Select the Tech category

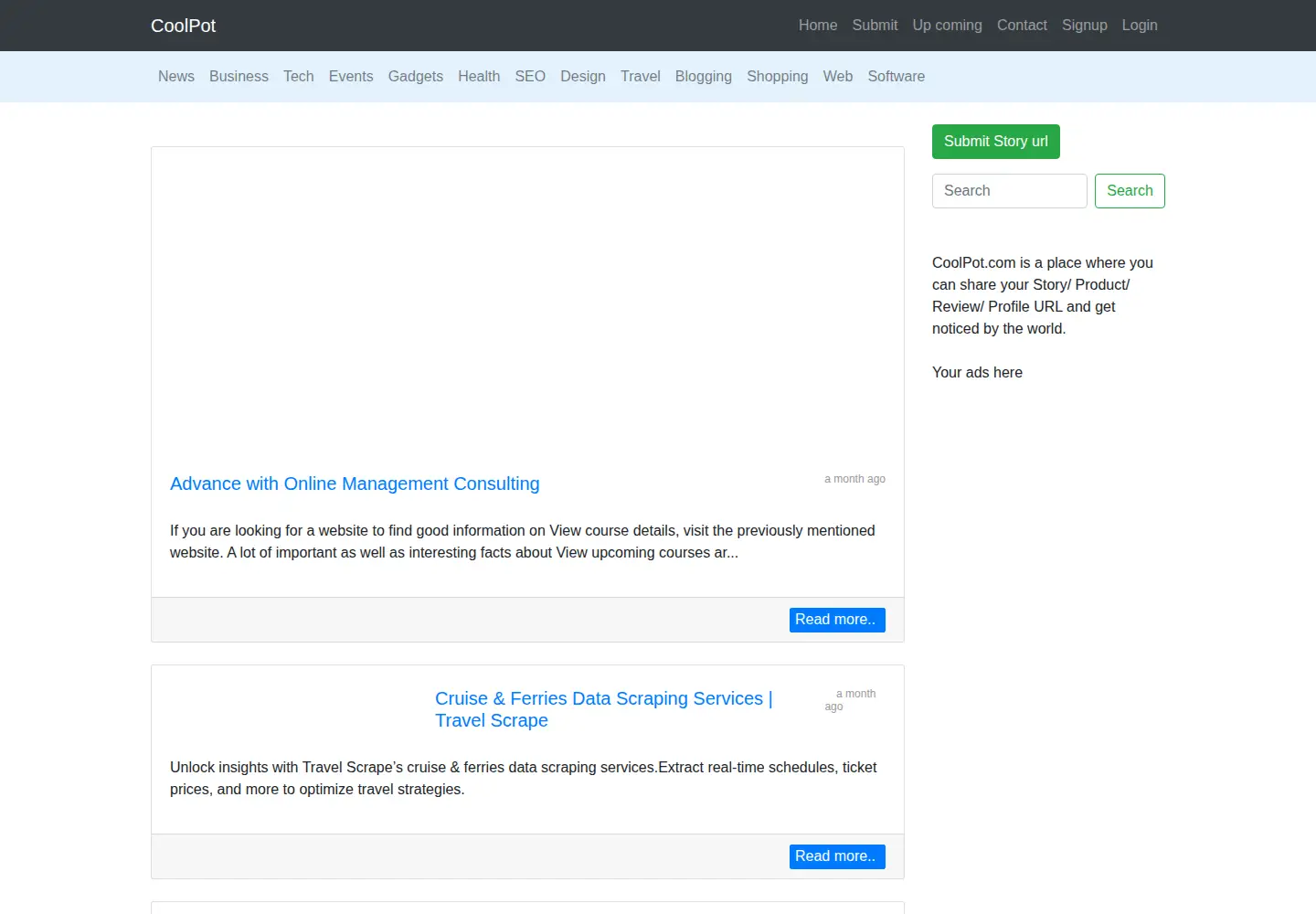coord(299,77)
